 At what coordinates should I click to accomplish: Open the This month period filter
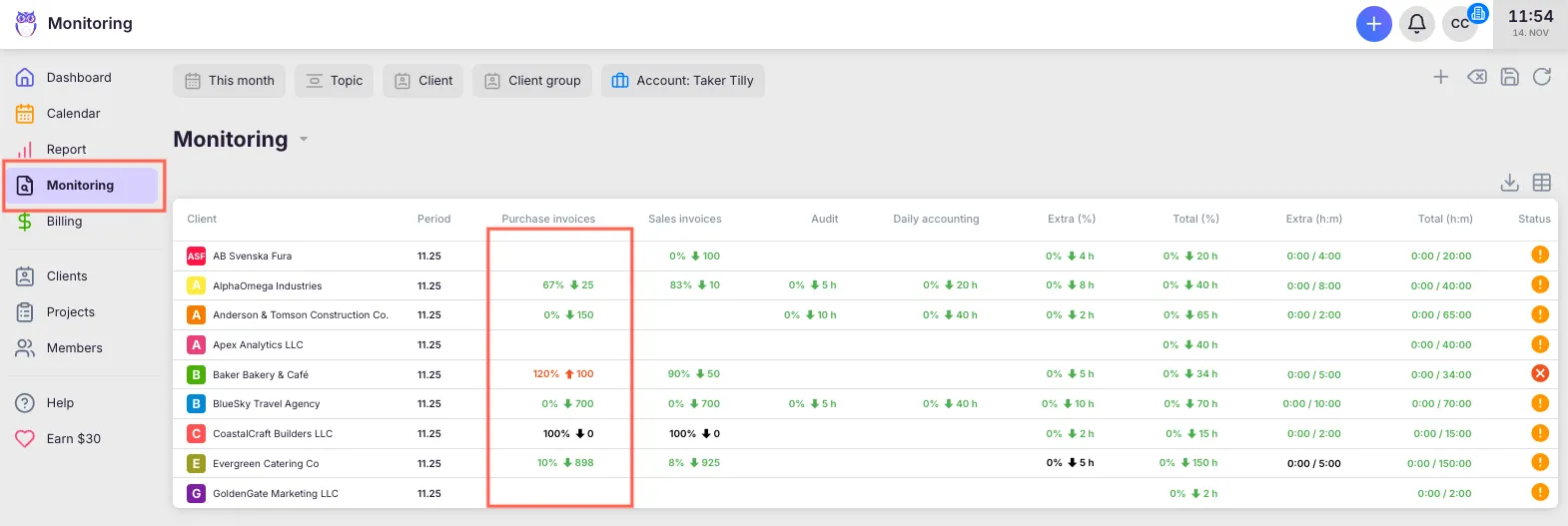click(230, 81)
